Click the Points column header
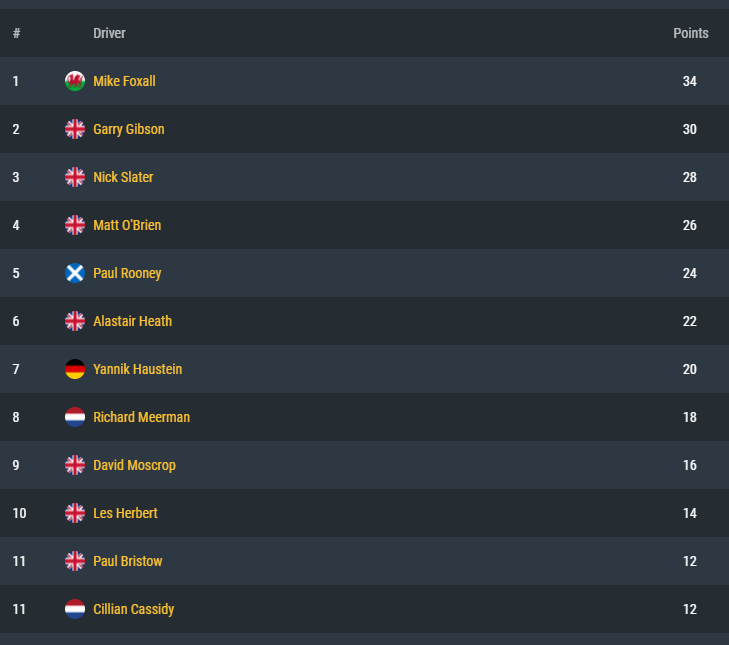The height and width of the screenshot is (645, 729). click(690, 33)
